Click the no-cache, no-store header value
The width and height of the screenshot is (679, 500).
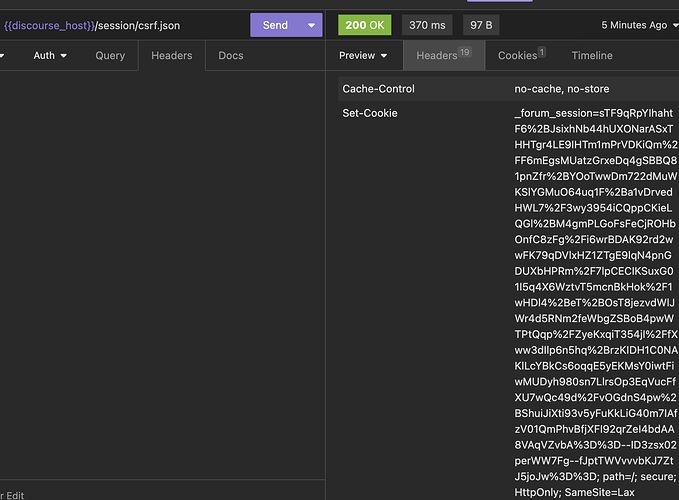click(x=562, y=89)
